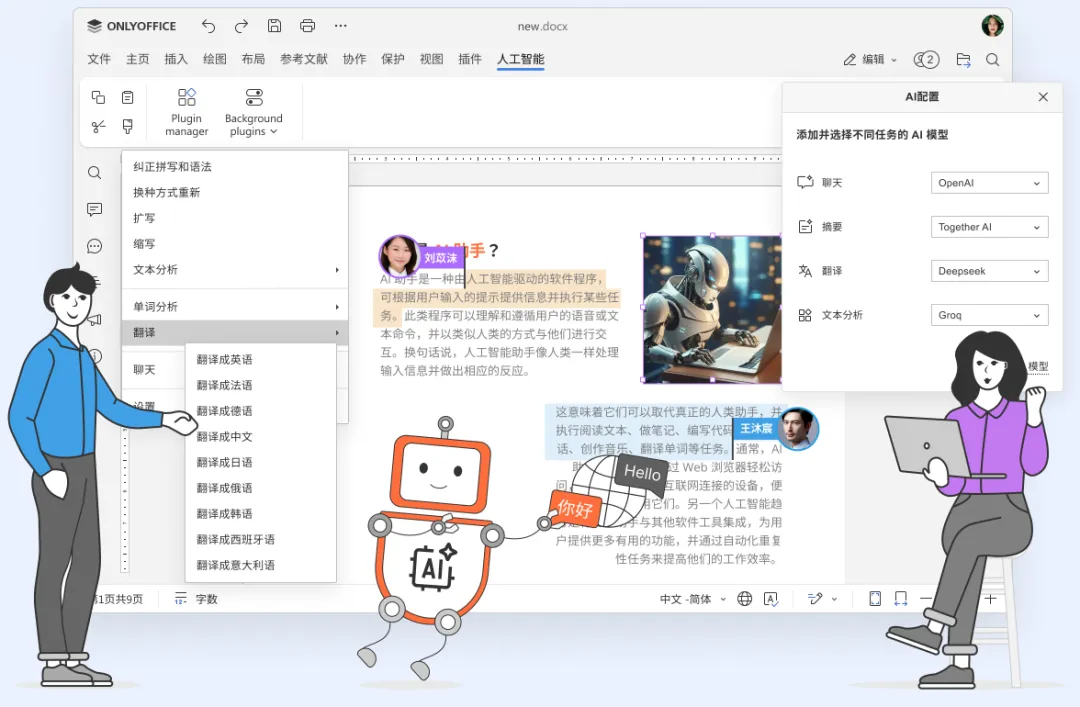The height and width of the screenshot is (707, 1080).
Task: Switch to the 协作 tab
Action: pyautogui.click(x=355, y=59)
